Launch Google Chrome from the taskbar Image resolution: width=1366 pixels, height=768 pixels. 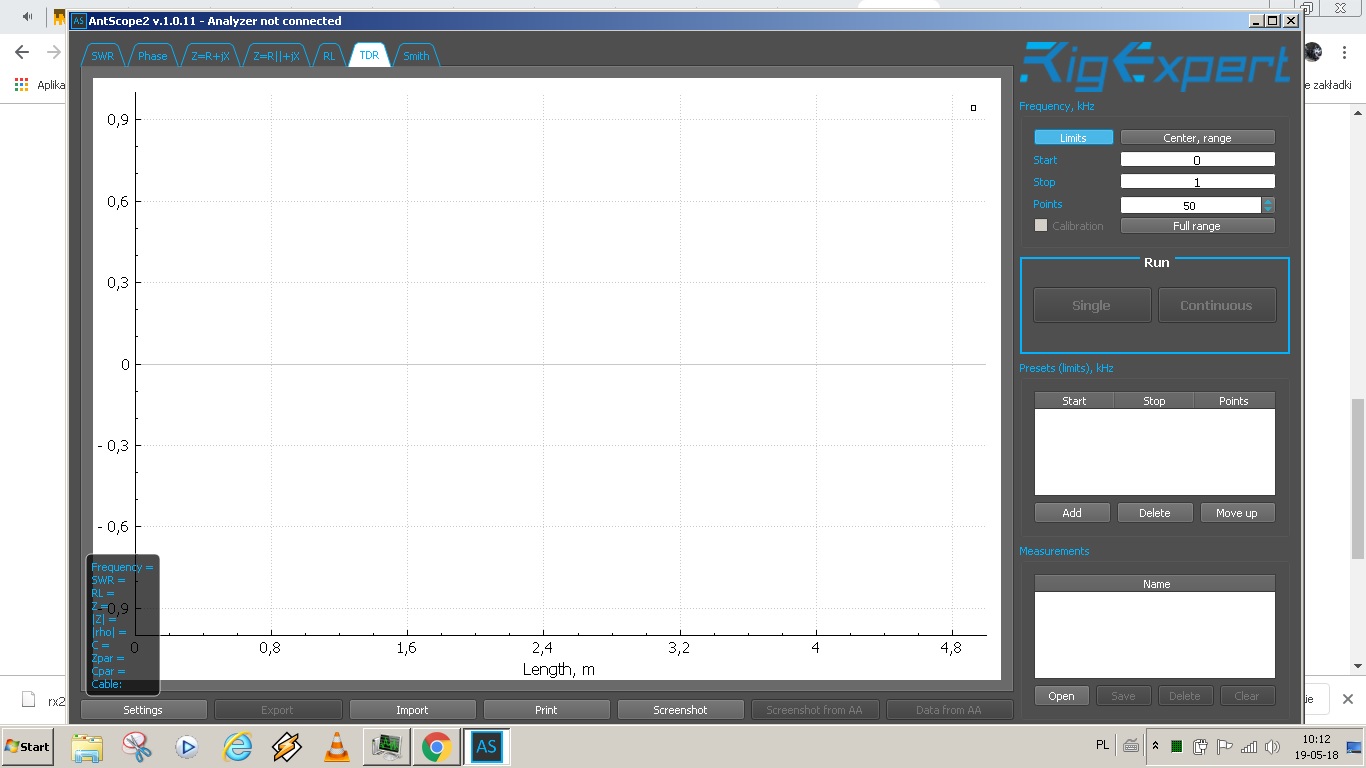coord(436,747)
